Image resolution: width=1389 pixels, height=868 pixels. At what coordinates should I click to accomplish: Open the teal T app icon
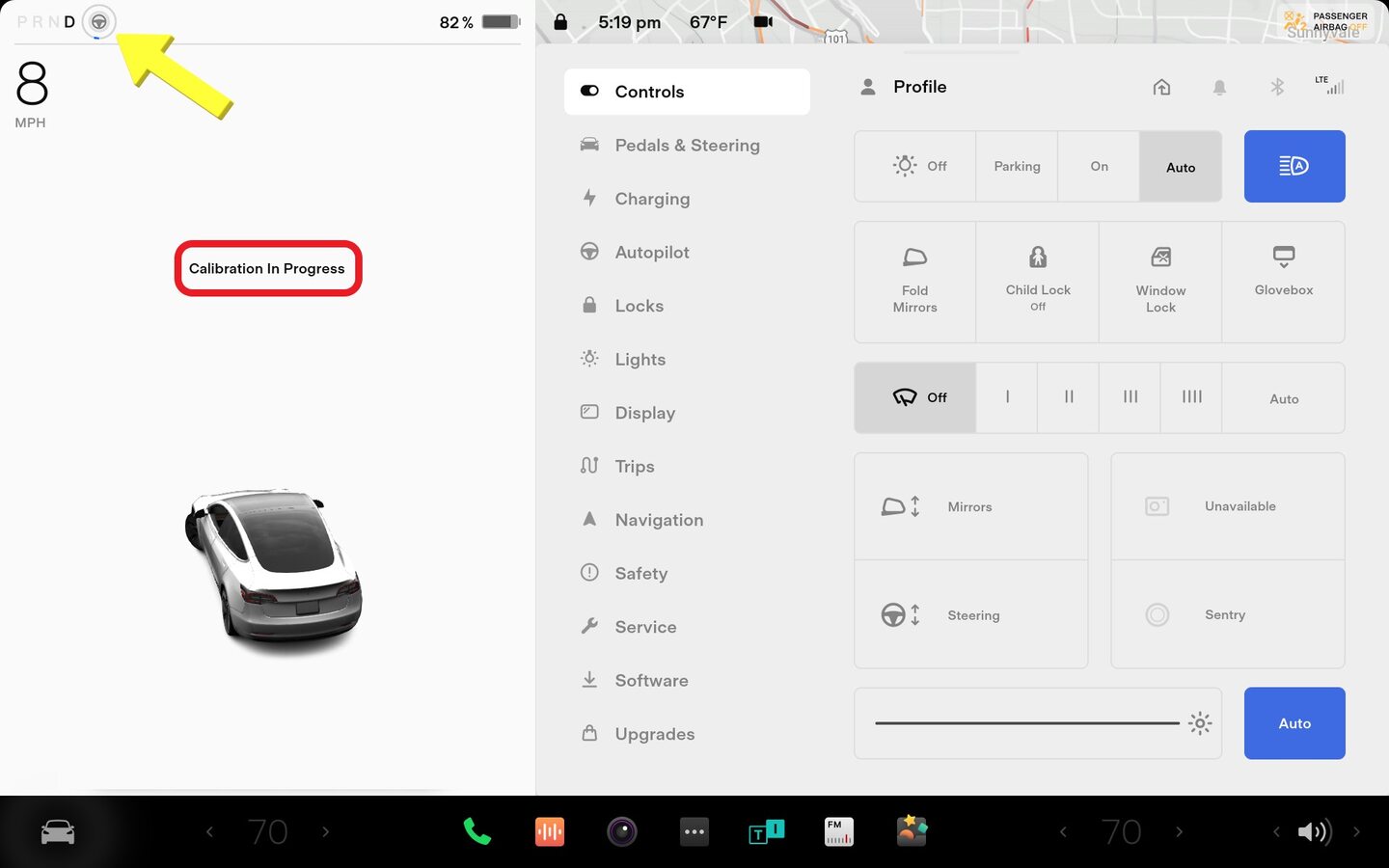[767, 831]
